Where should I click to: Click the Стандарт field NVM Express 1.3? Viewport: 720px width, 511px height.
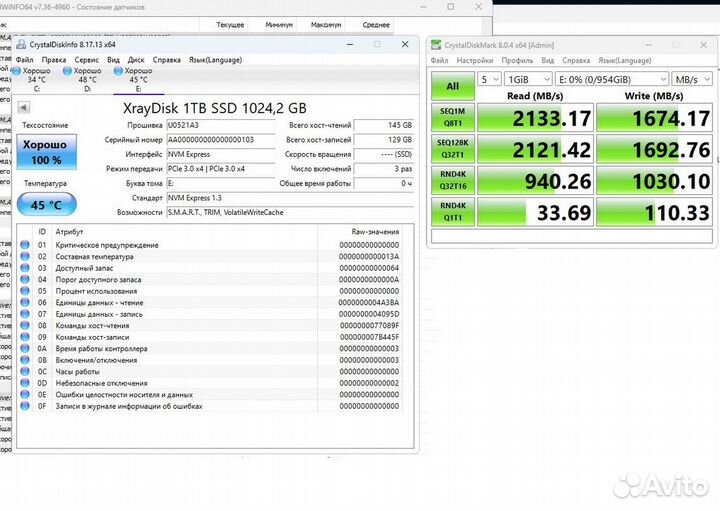290,198
